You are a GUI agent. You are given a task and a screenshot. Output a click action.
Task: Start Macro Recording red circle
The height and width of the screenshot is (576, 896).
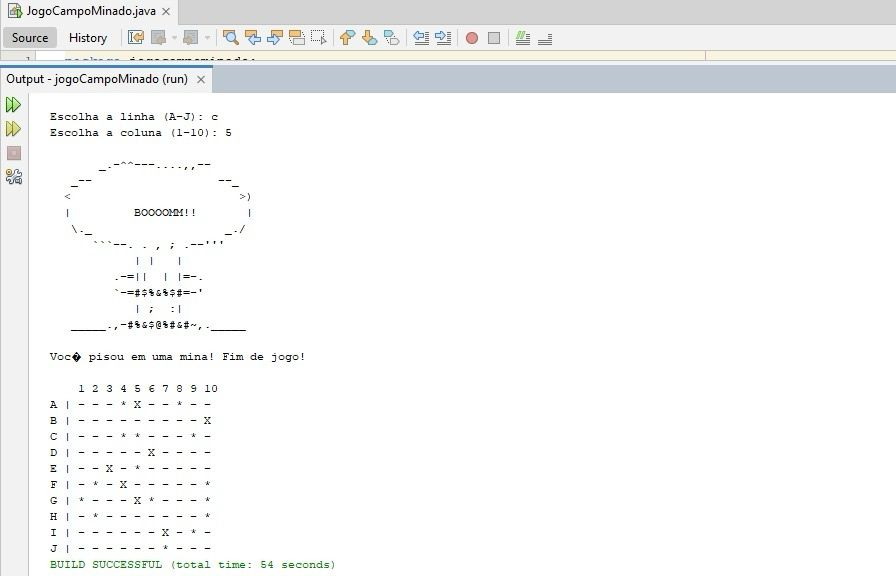472,38
